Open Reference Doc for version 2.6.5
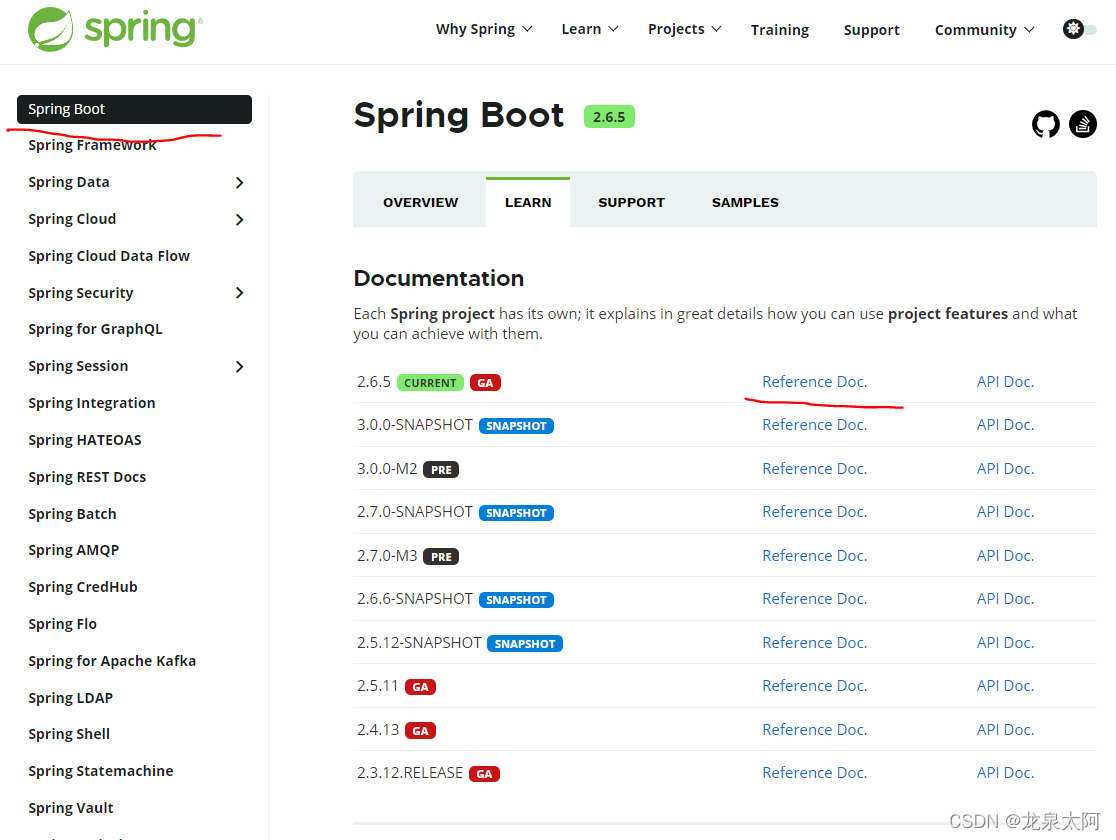The image size is (1116, 840). (x=814, y=381)
